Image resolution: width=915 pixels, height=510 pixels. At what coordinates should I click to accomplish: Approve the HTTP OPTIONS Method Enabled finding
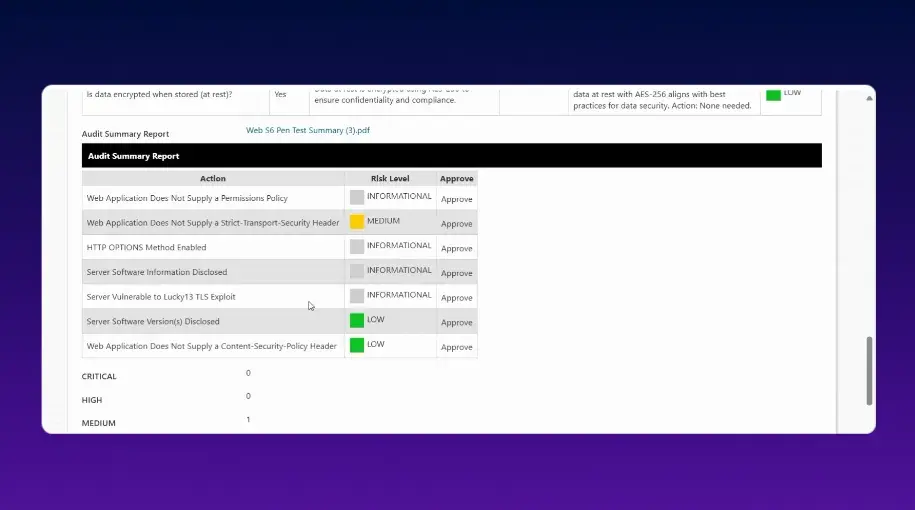[x=456, y=248]
